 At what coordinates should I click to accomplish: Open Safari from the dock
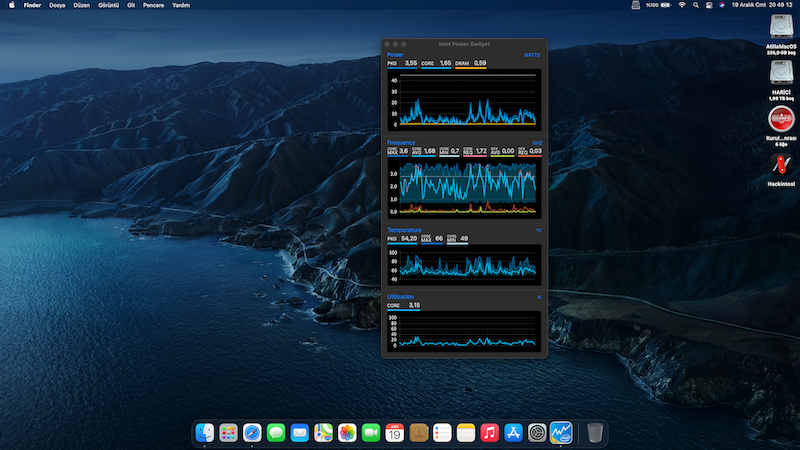coord(252,433)
